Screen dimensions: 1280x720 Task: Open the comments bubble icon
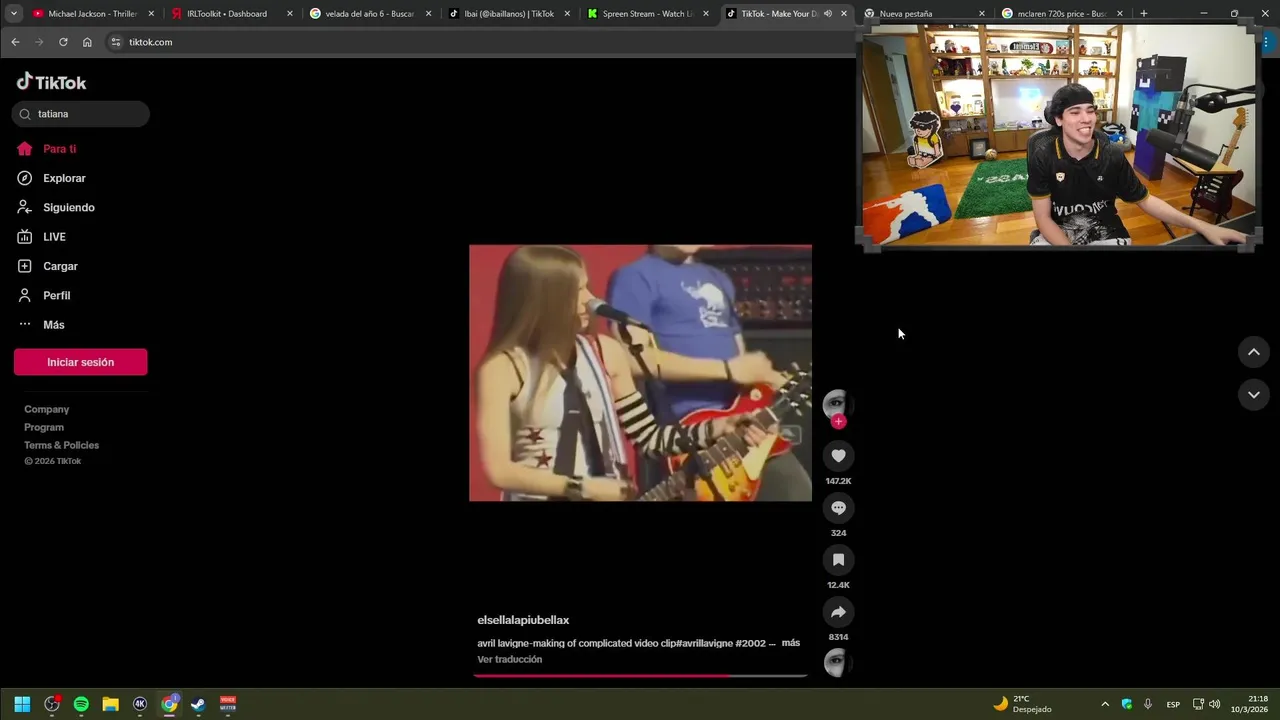pyautogui.click(x=838, y=508)
